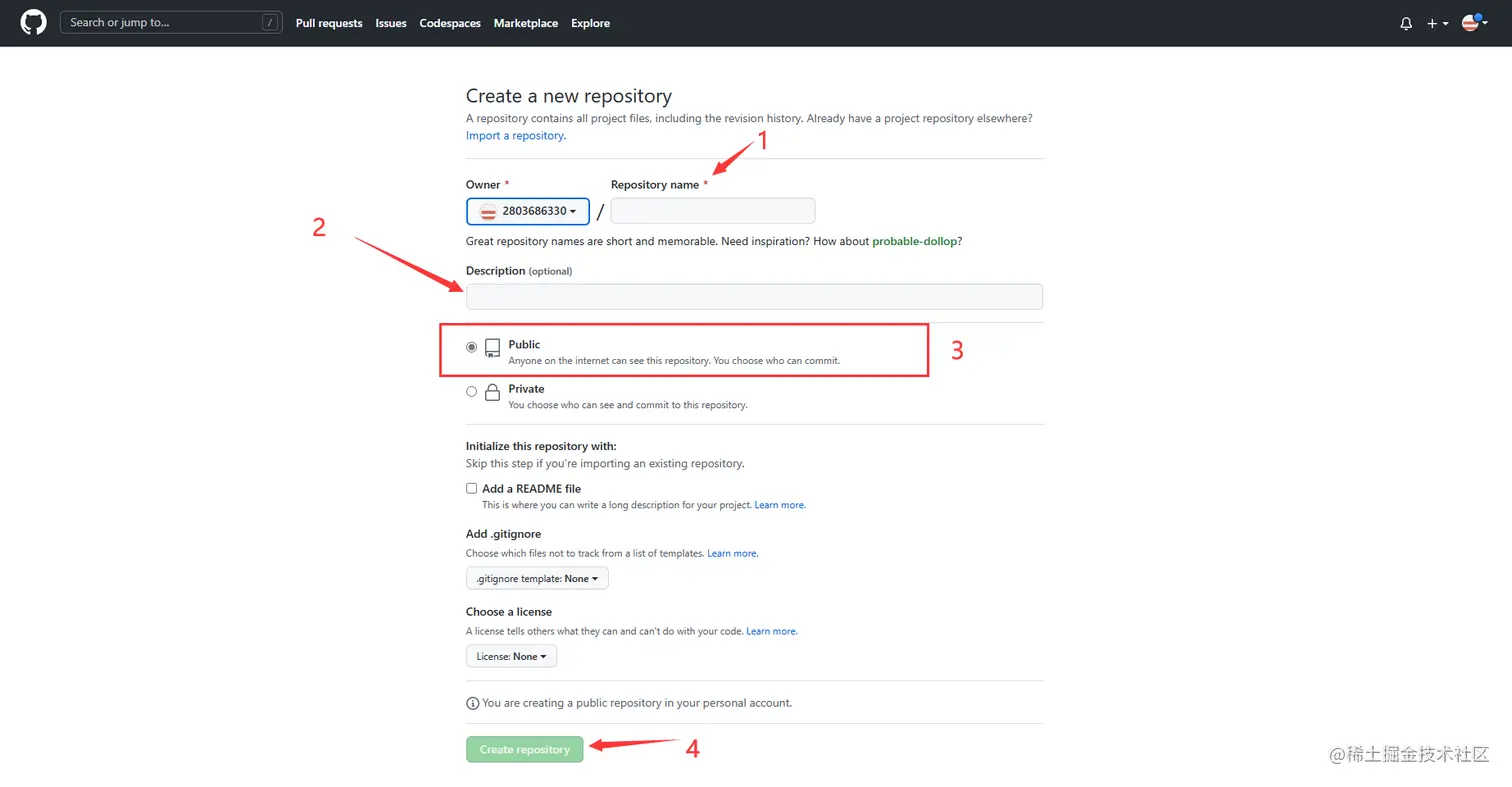The width and height of the screenshot is (1512, 787).
Task: Open the user avatar menu
Action: 1472,23
